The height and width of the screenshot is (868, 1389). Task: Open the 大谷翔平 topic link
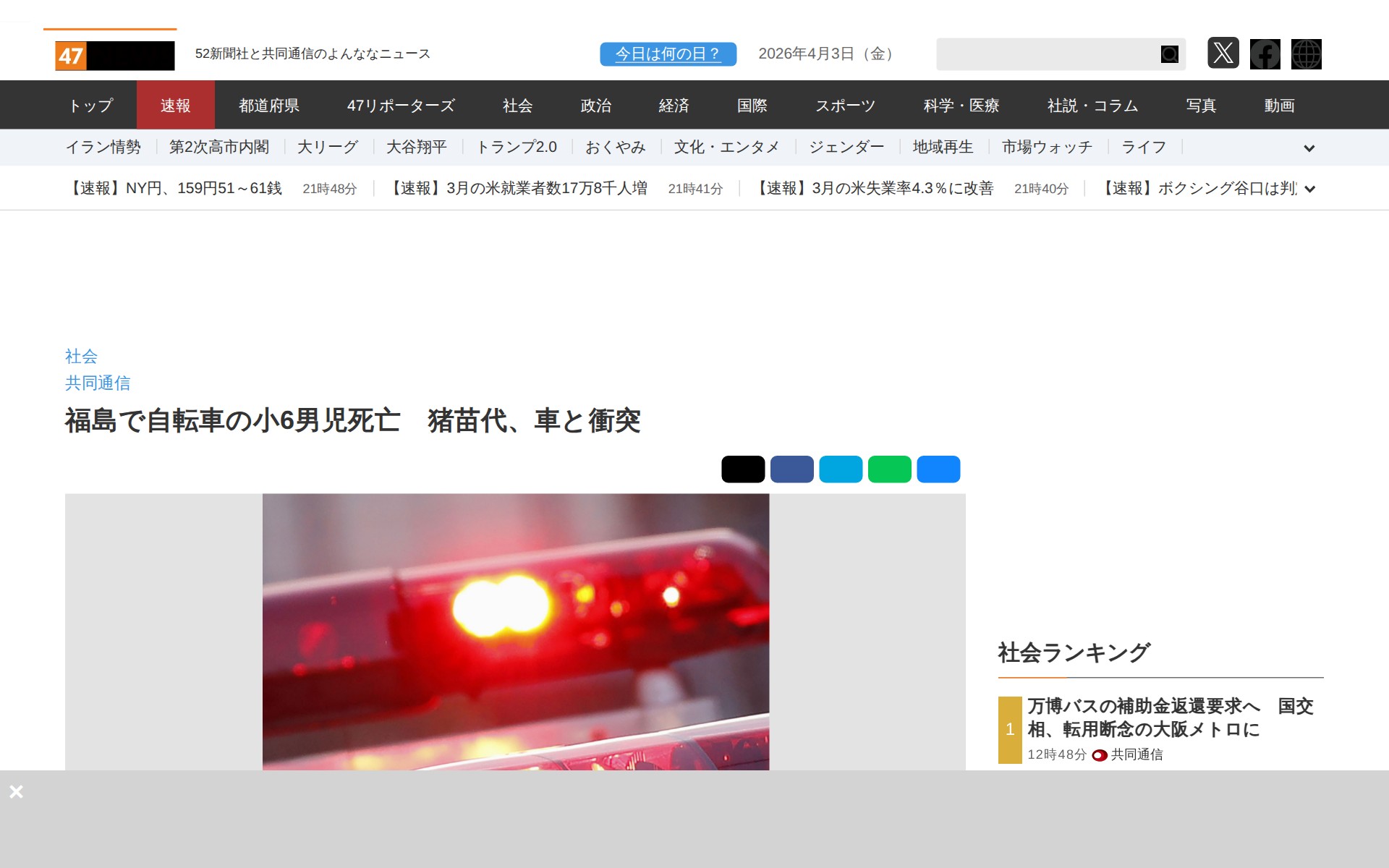pos(416,148)
